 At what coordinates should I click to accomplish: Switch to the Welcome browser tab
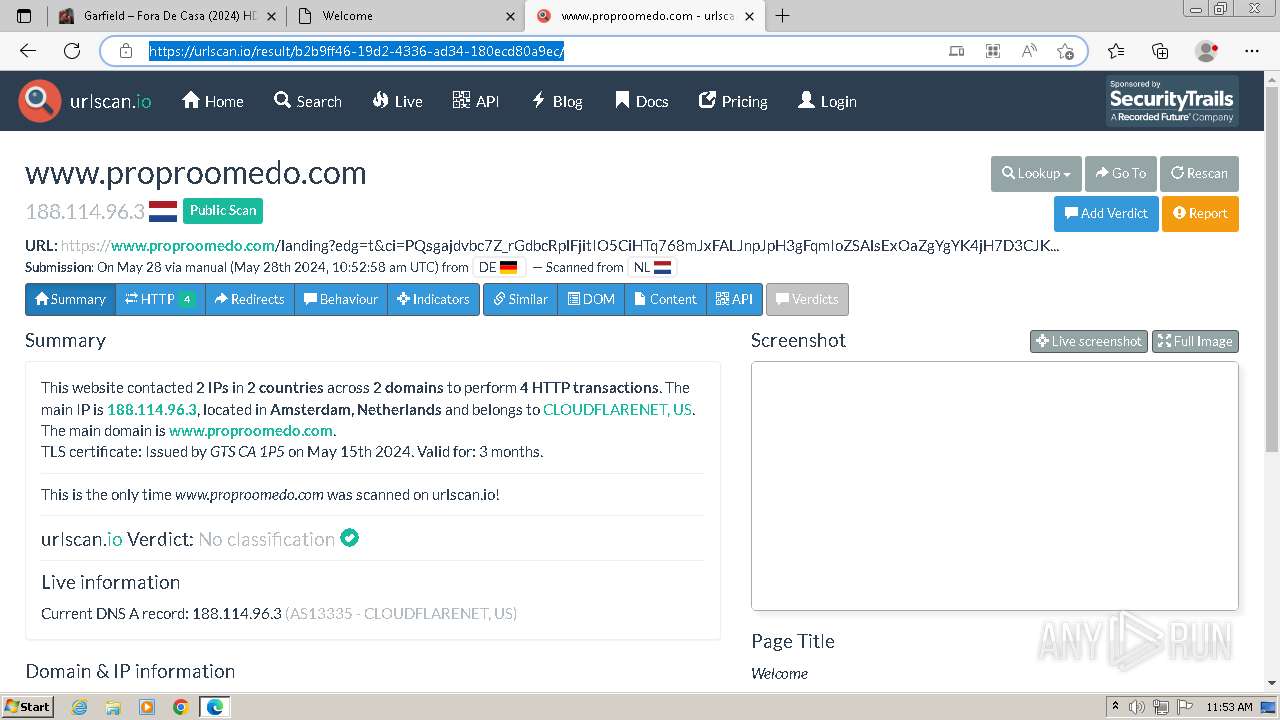tap(405, 16)
